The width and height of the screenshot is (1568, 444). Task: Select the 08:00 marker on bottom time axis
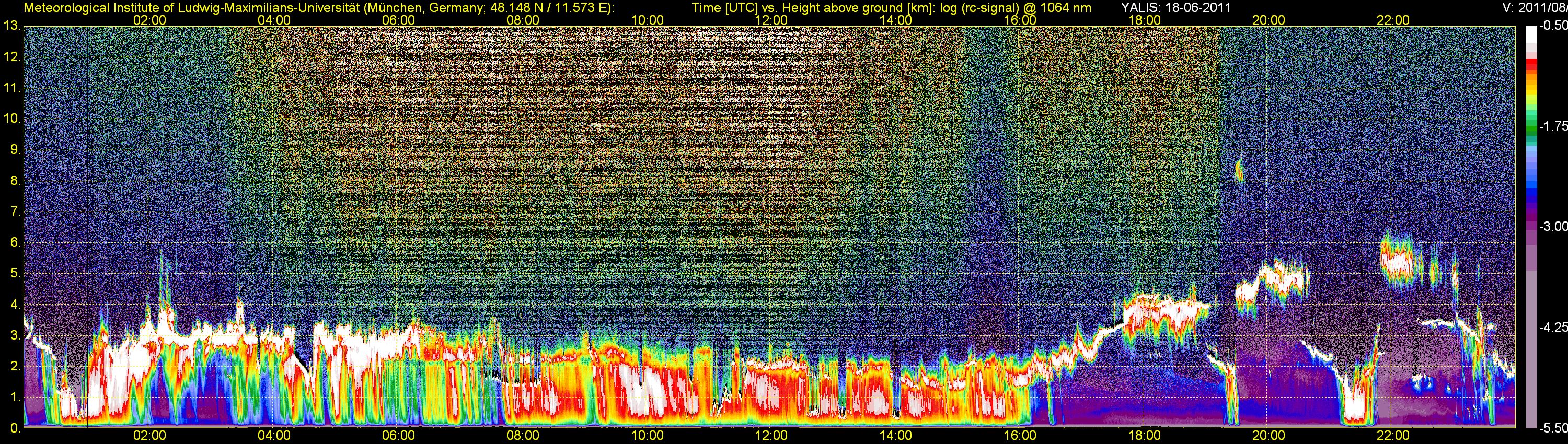522,436
